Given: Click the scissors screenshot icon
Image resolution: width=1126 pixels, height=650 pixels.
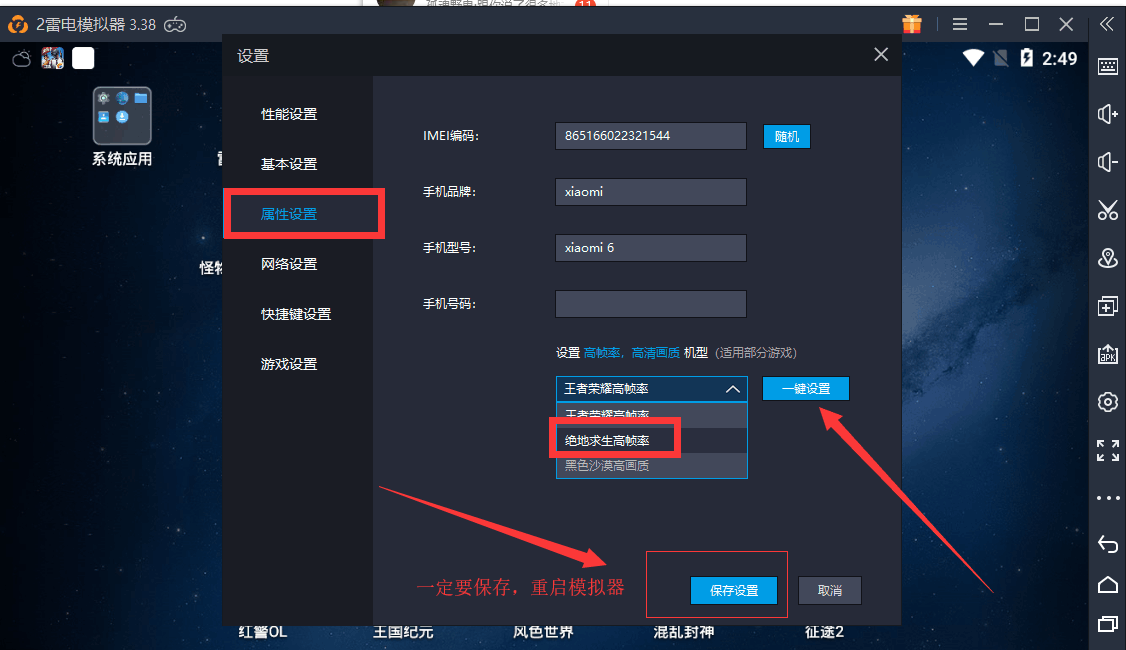Looking at the screenshot, I should [x=1107, y=210].
